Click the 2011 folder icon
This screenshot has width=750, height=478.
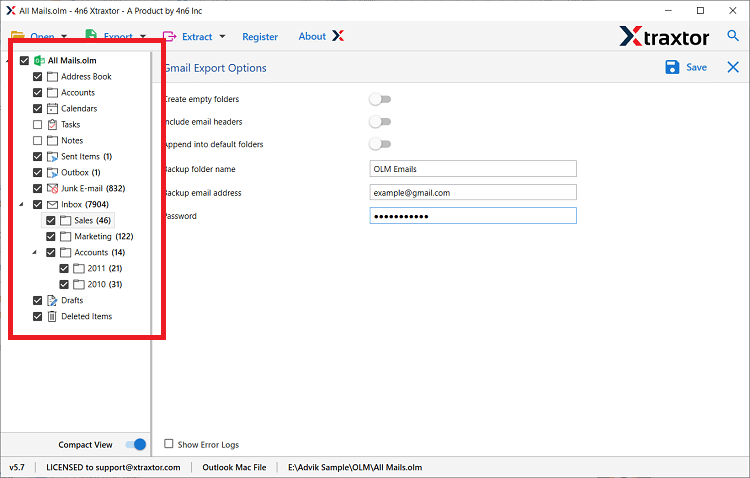coord(79,268)
